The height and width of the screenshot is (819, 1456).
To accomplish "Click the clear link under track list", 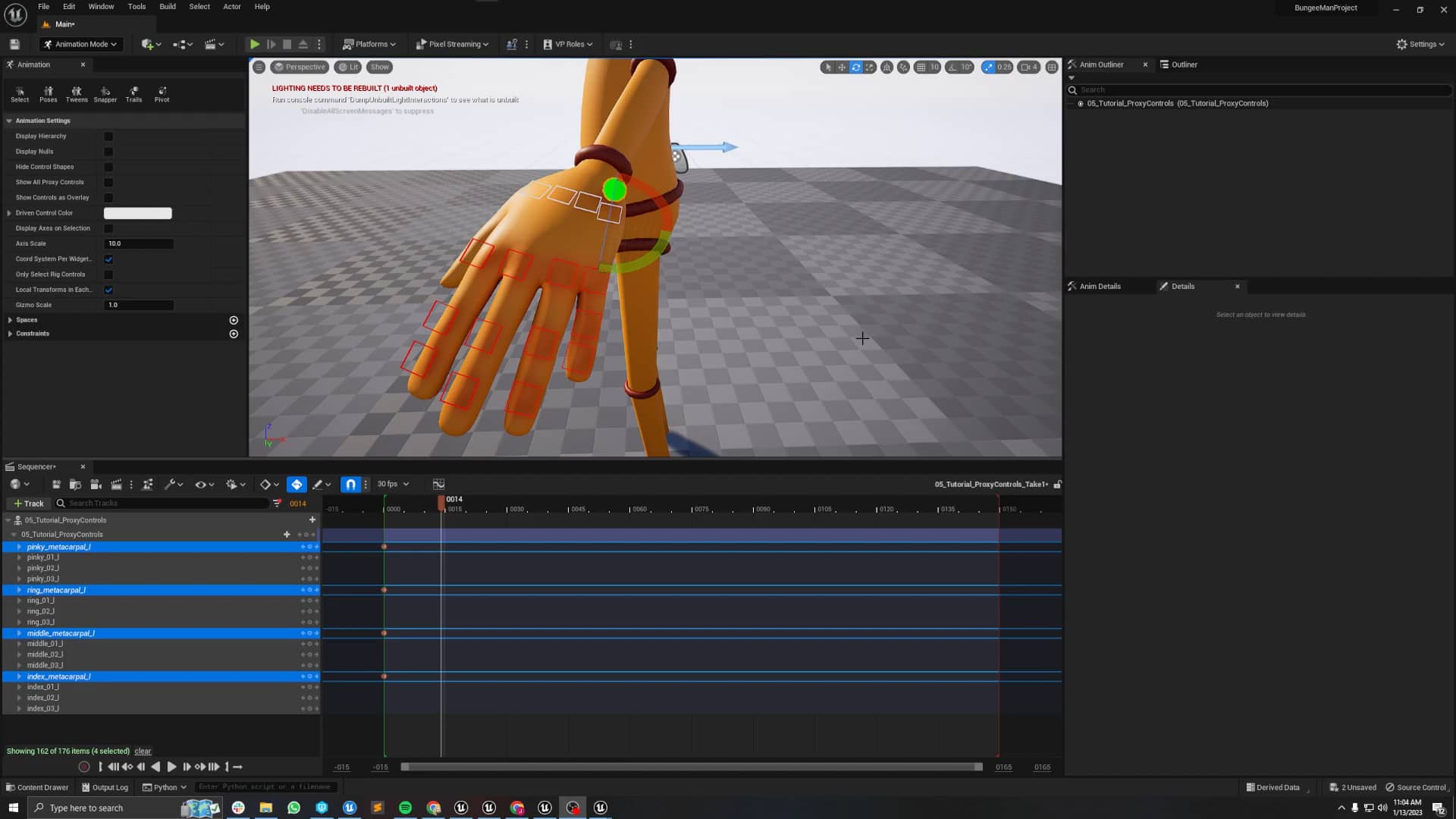I will coord(143,751).
